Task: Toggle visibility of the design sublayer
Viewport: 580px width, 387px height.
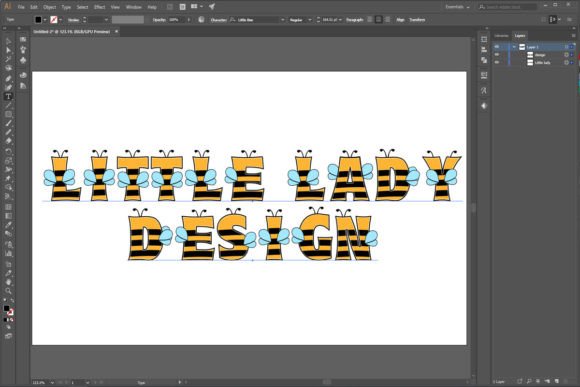Action: [x=497, y=55]
